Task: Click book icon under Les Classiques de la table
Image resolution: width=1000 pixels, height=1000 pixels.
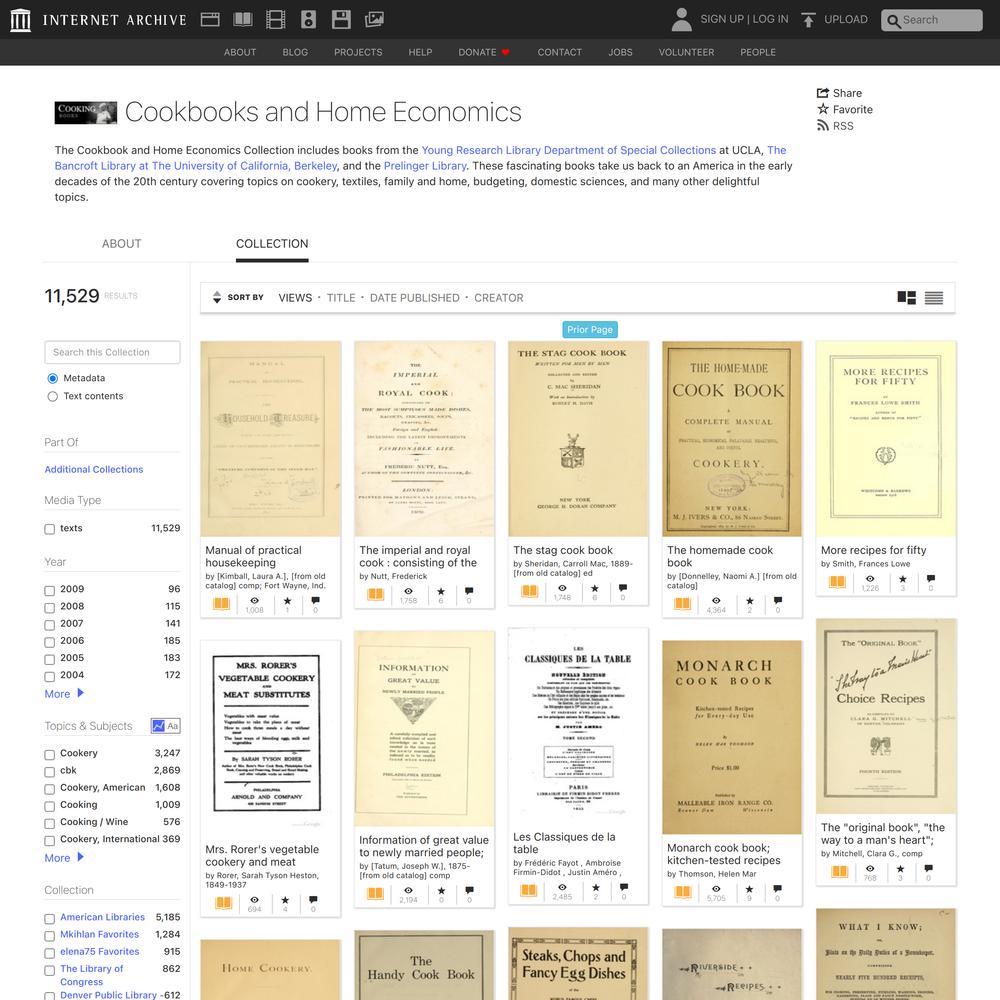Action: [529, 890]
